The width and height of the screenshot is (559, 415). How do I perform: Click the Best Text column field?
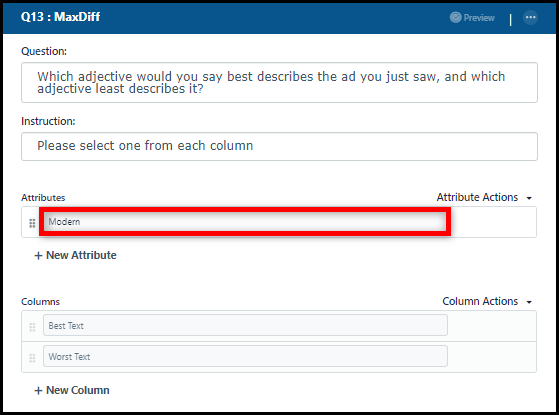pyautogui.click(x=245, y=325)
